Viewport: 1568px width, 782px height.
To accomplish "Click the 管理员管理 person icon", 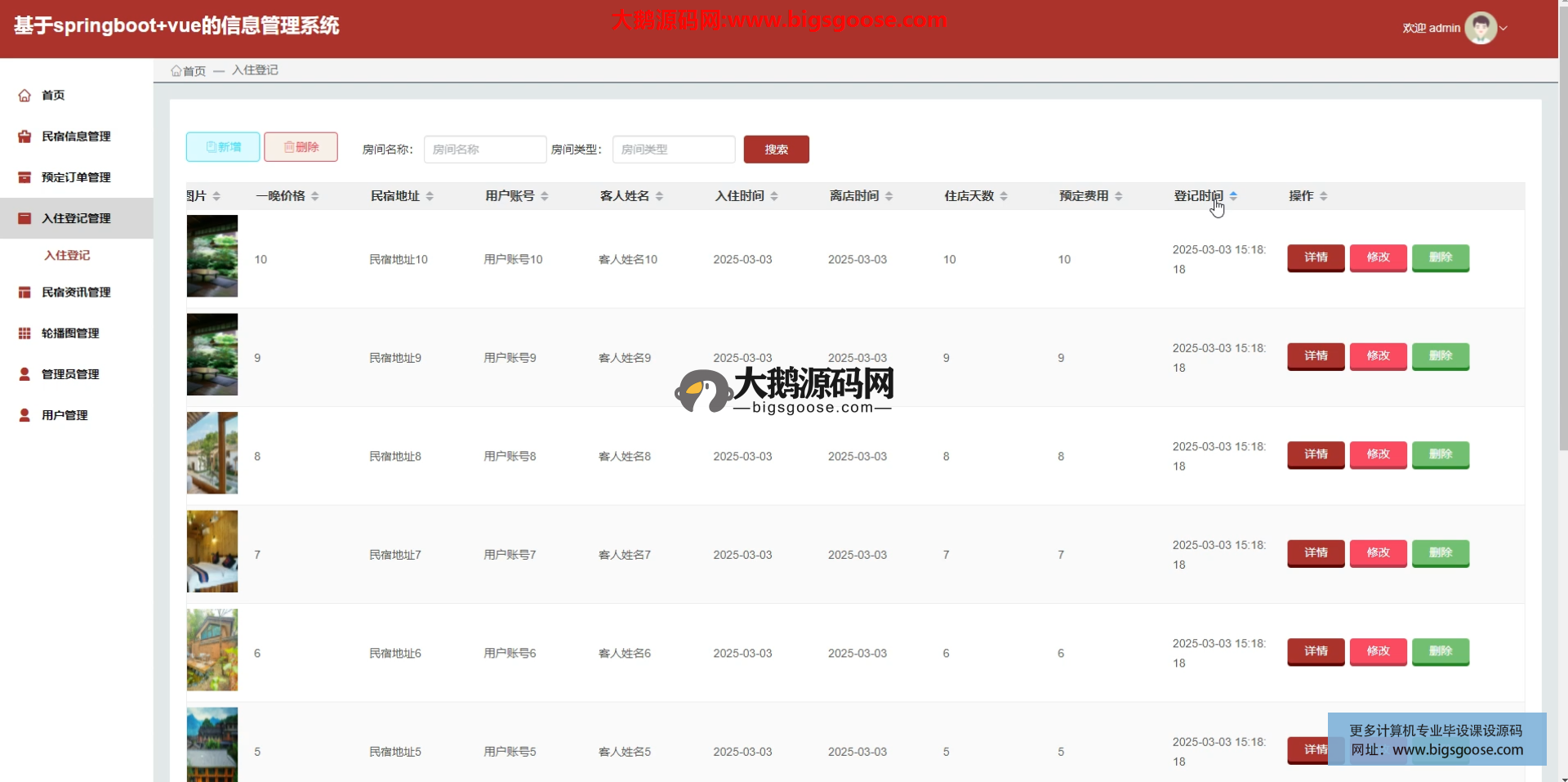I will click(24, 374).
